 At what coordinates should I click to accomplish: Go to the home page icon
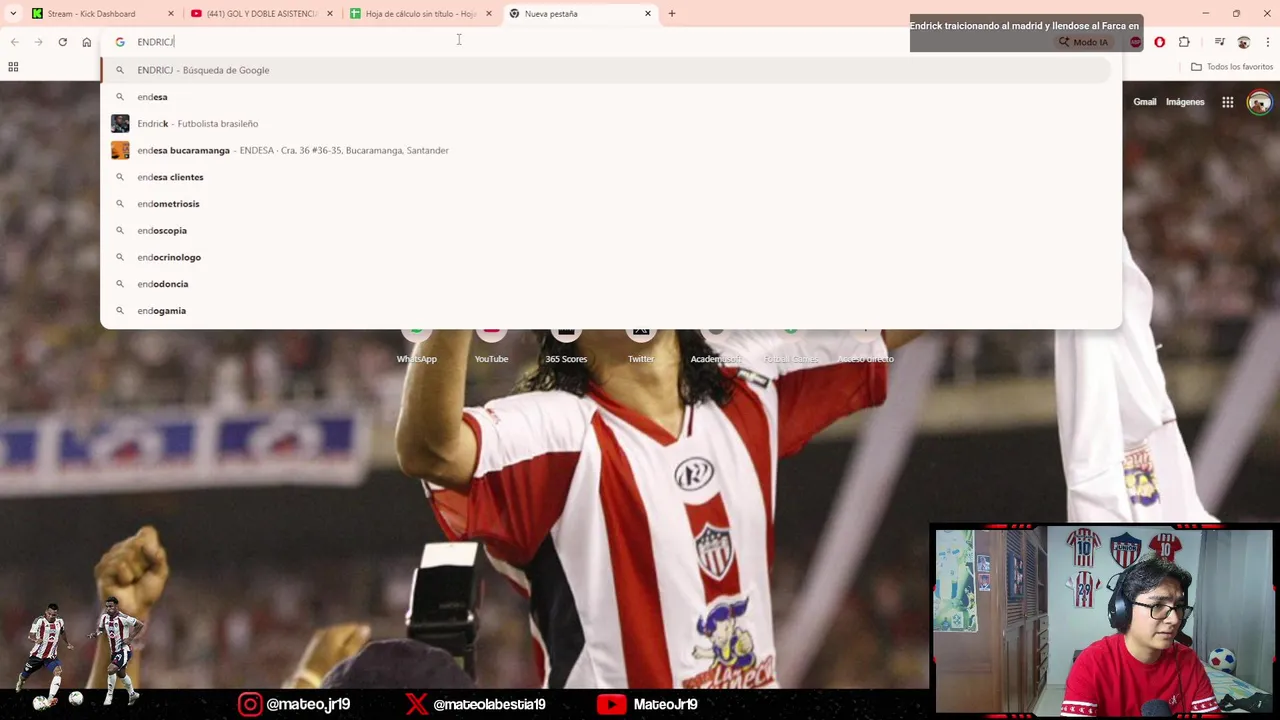[87, 42]
